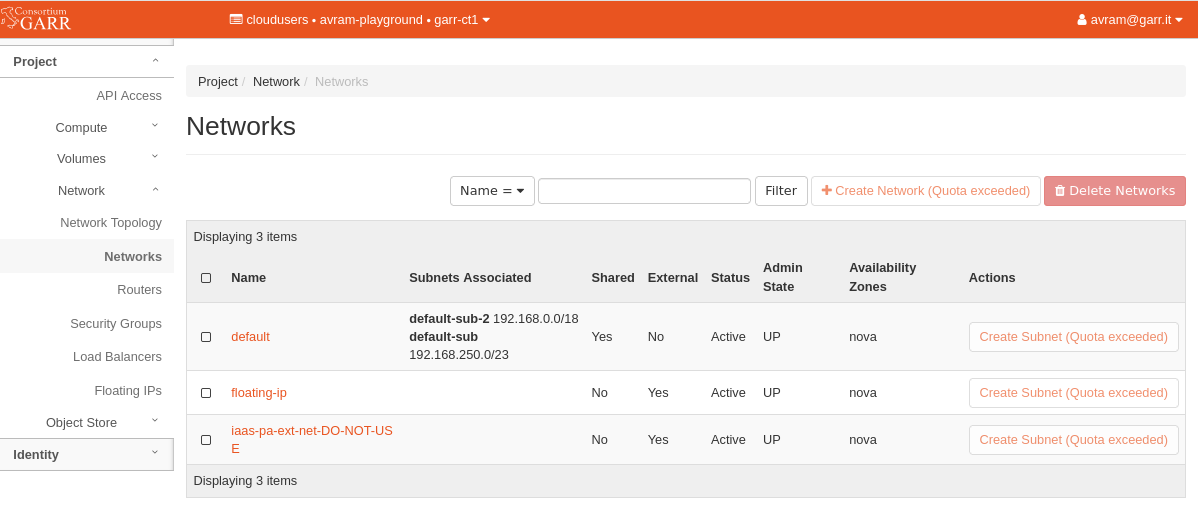1198x516 pixels.
Task: Click the Status column header
Action: pyautogui.click(x=730, y=277)
